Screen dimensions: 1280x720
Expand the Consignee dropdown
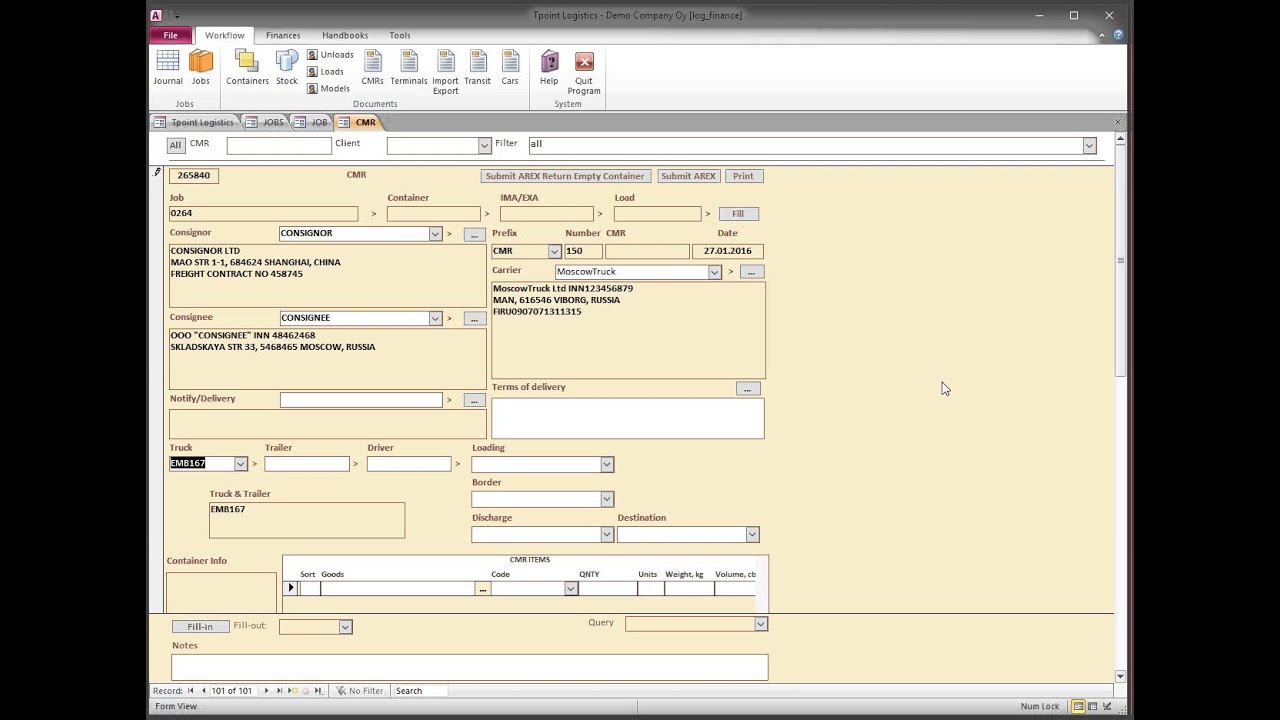(x=435, y=319)
